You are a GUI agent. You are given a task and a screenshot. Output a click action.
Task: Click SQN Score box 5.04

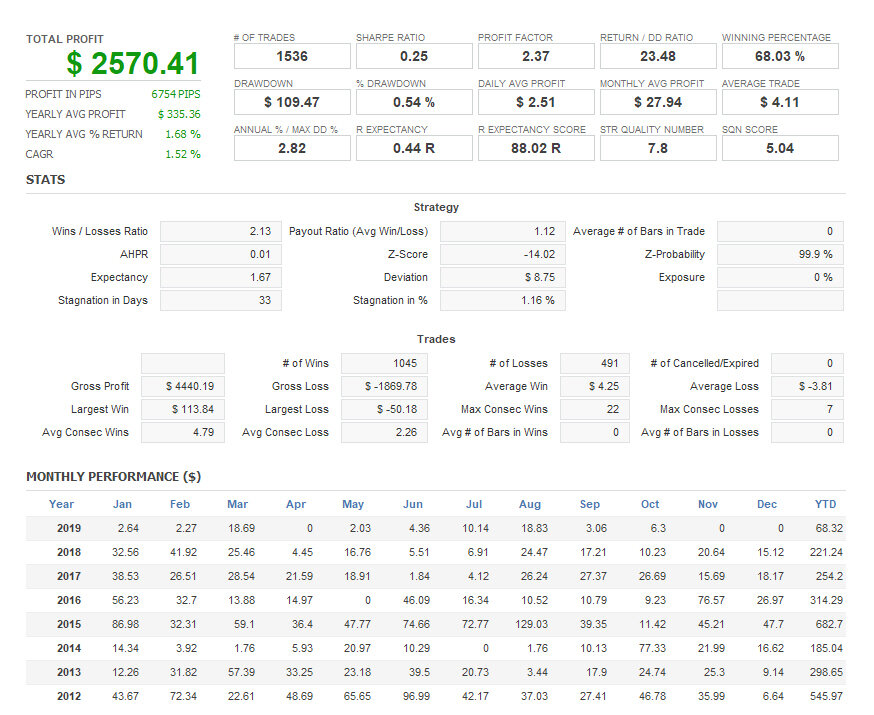tap(780, 148)
